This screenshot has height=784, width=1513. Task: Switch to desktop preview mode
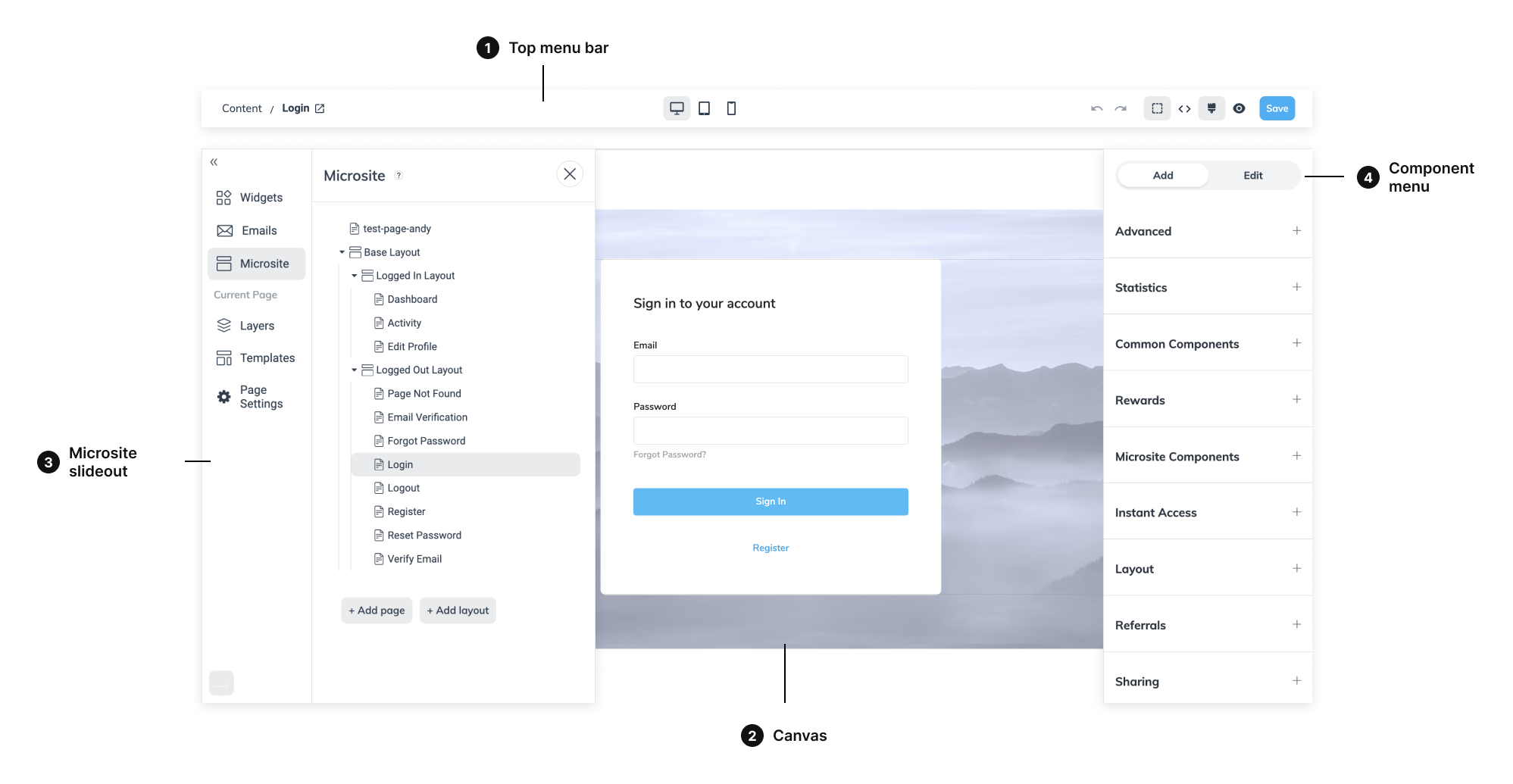677,108
